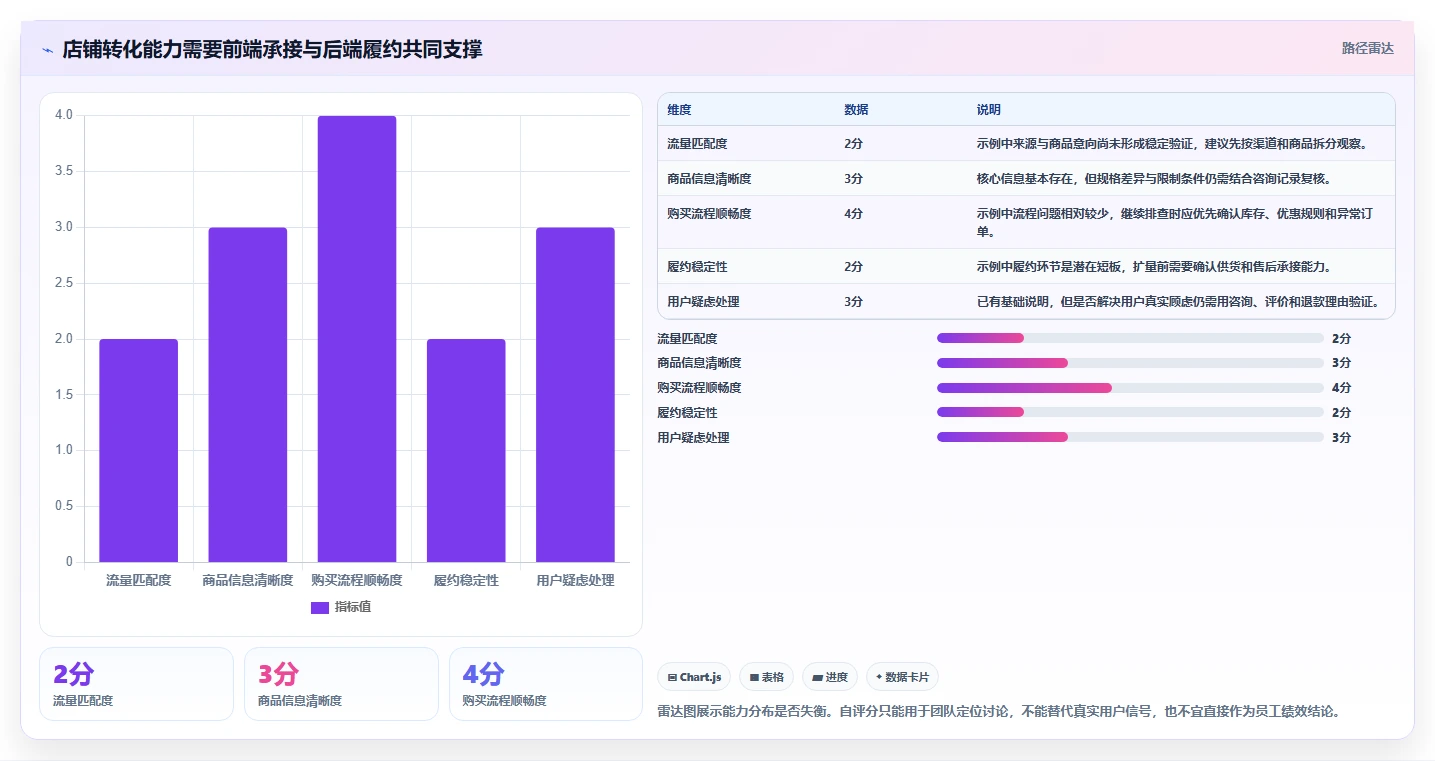Screen dimensions: 1435x761
Task: Click the 履约稳定性 bar in the chart
Action: point(466,450)
